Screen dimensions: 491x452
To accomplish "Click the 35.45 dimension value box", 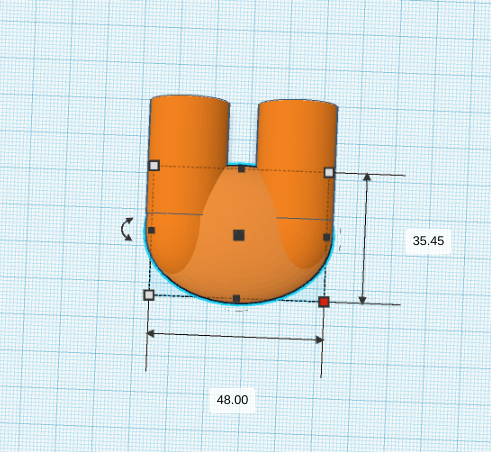I will (x=428, y=241).
